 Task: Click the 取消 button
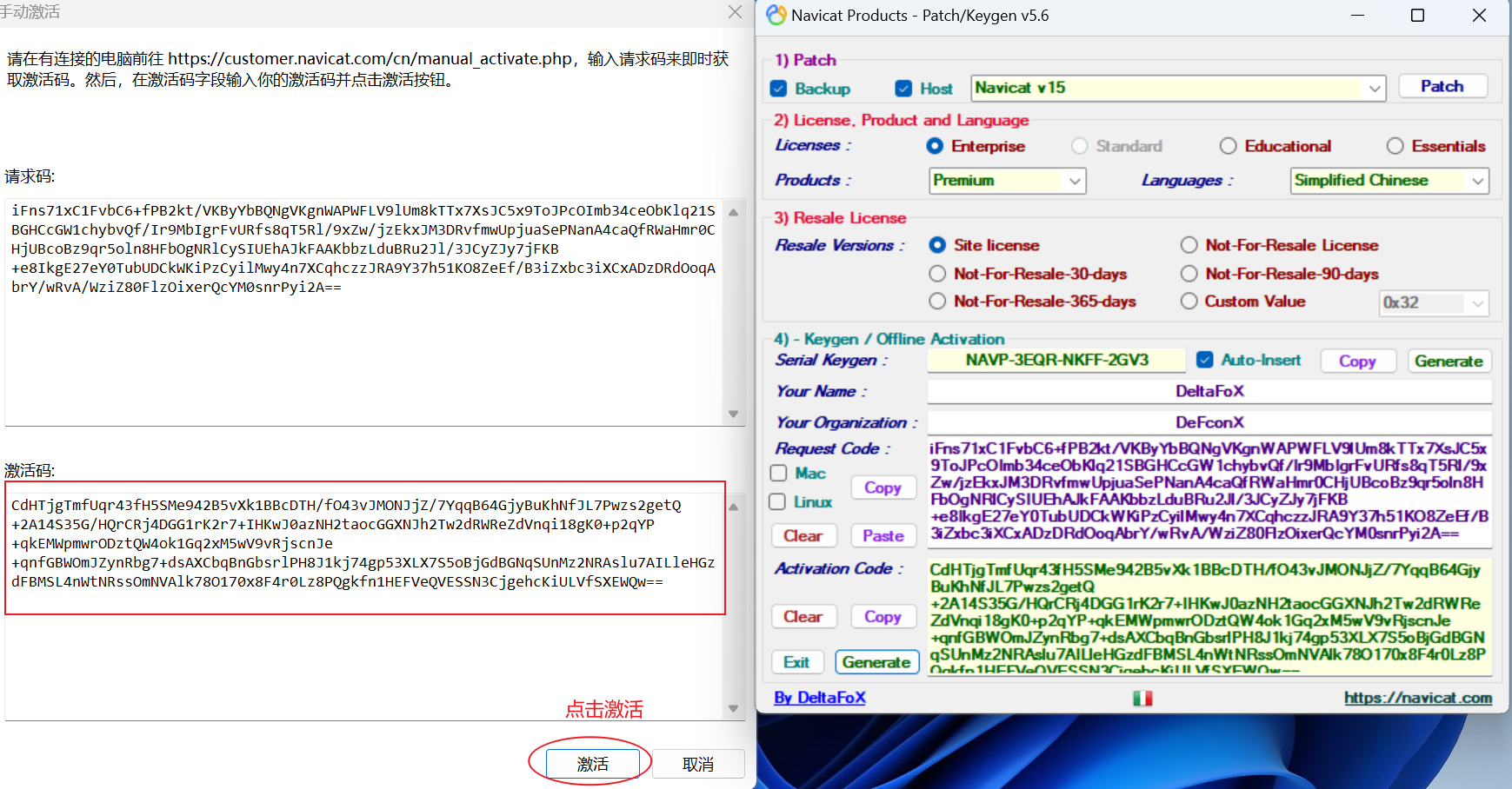coord(698,764)
